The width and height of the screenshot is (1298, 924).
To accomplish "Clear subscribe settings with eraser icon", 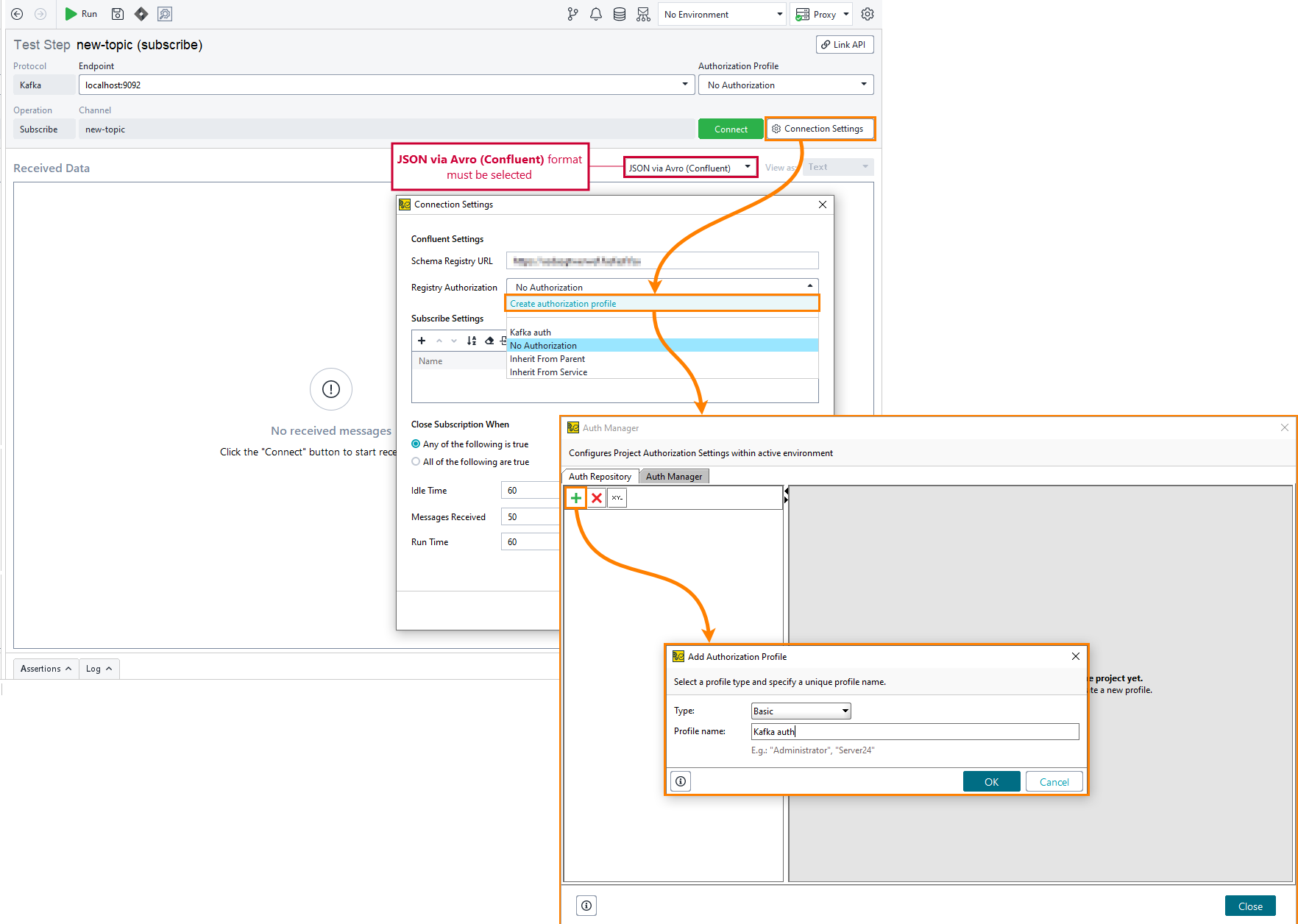I will 489,340.
